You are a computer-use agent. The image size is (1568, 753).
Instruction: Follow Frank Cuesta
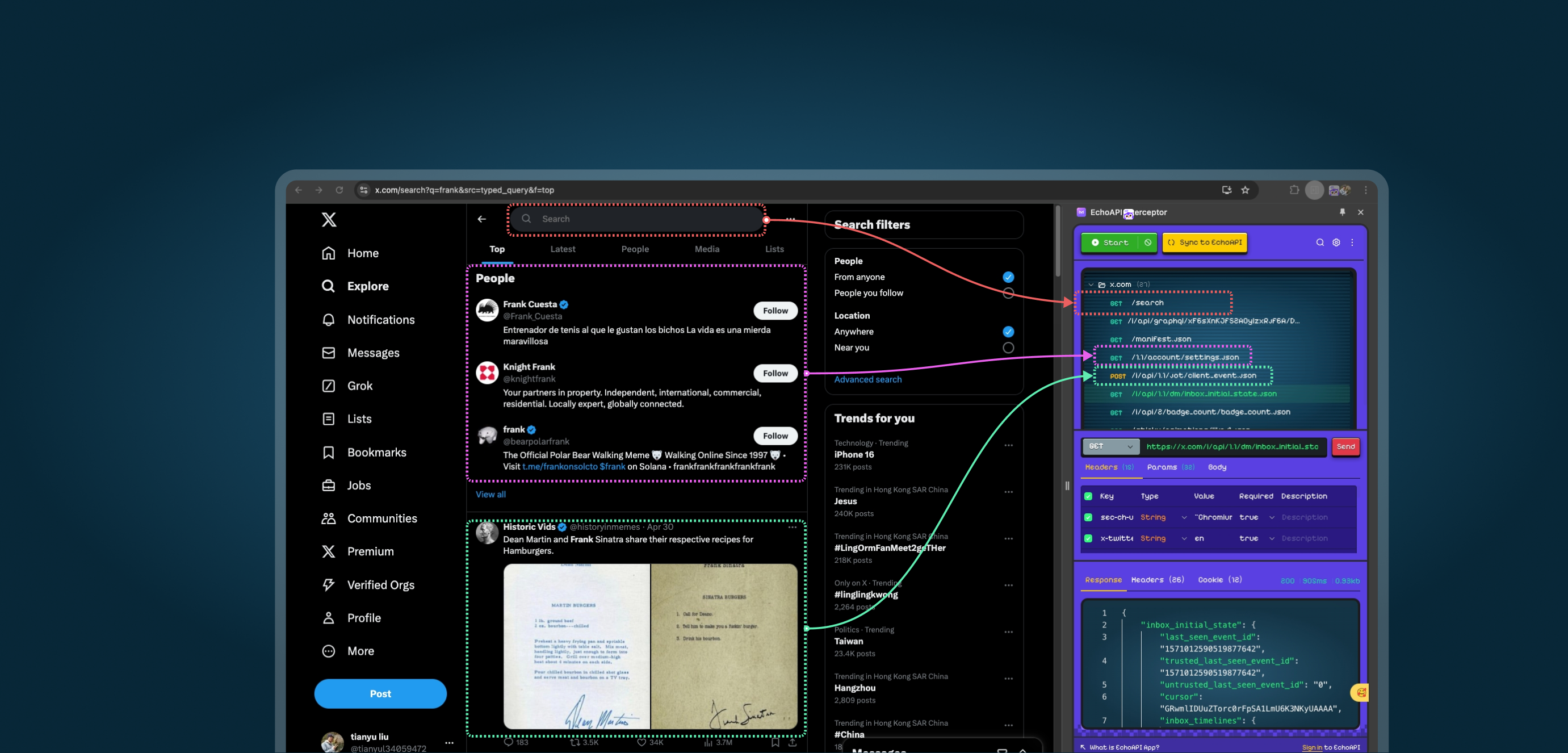coord(775,311)
